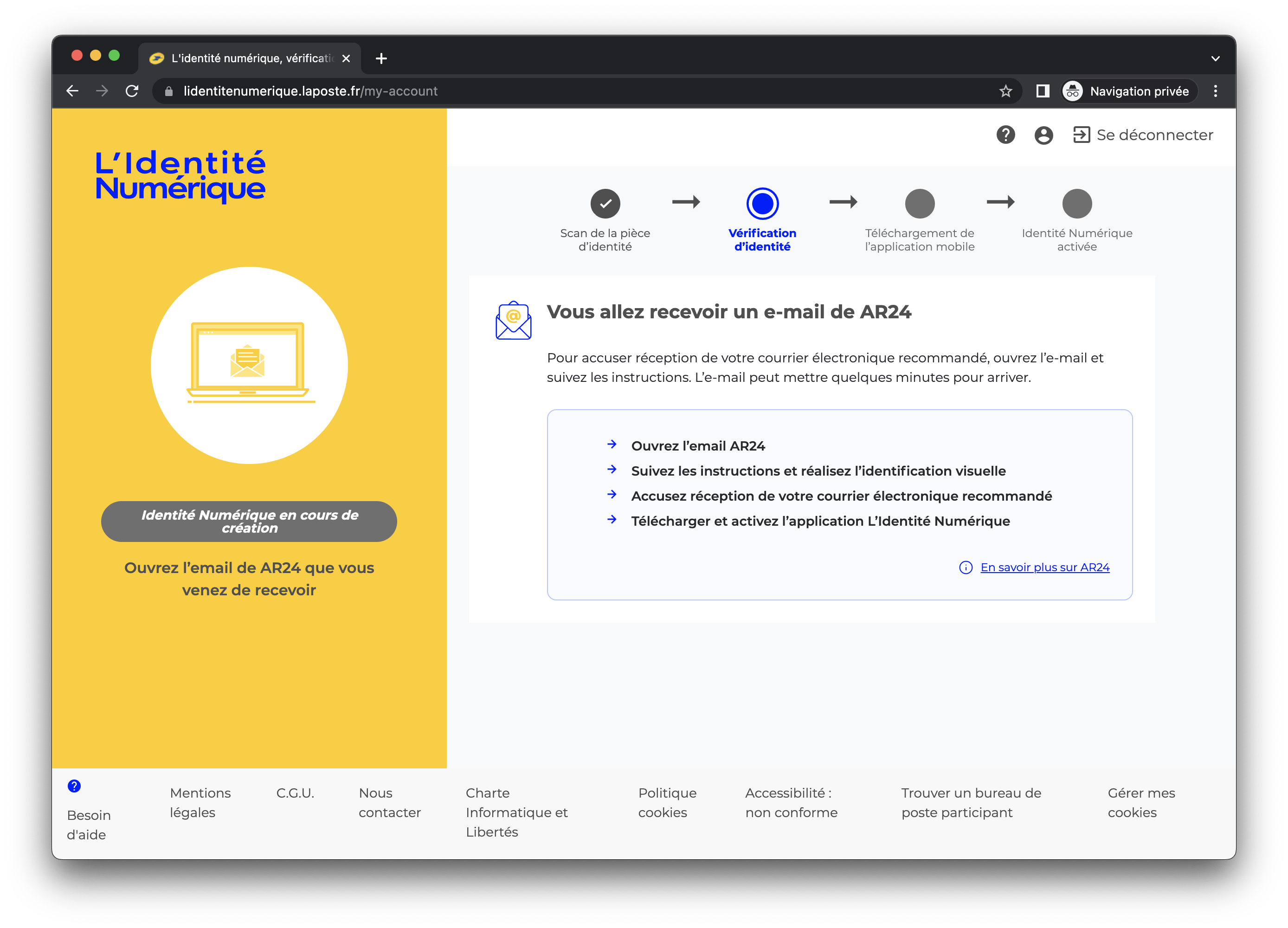Click Accusez réception du courrier recommandé line
The width and height of the screenshot is (1288, 928).
(x=842, y=496)
